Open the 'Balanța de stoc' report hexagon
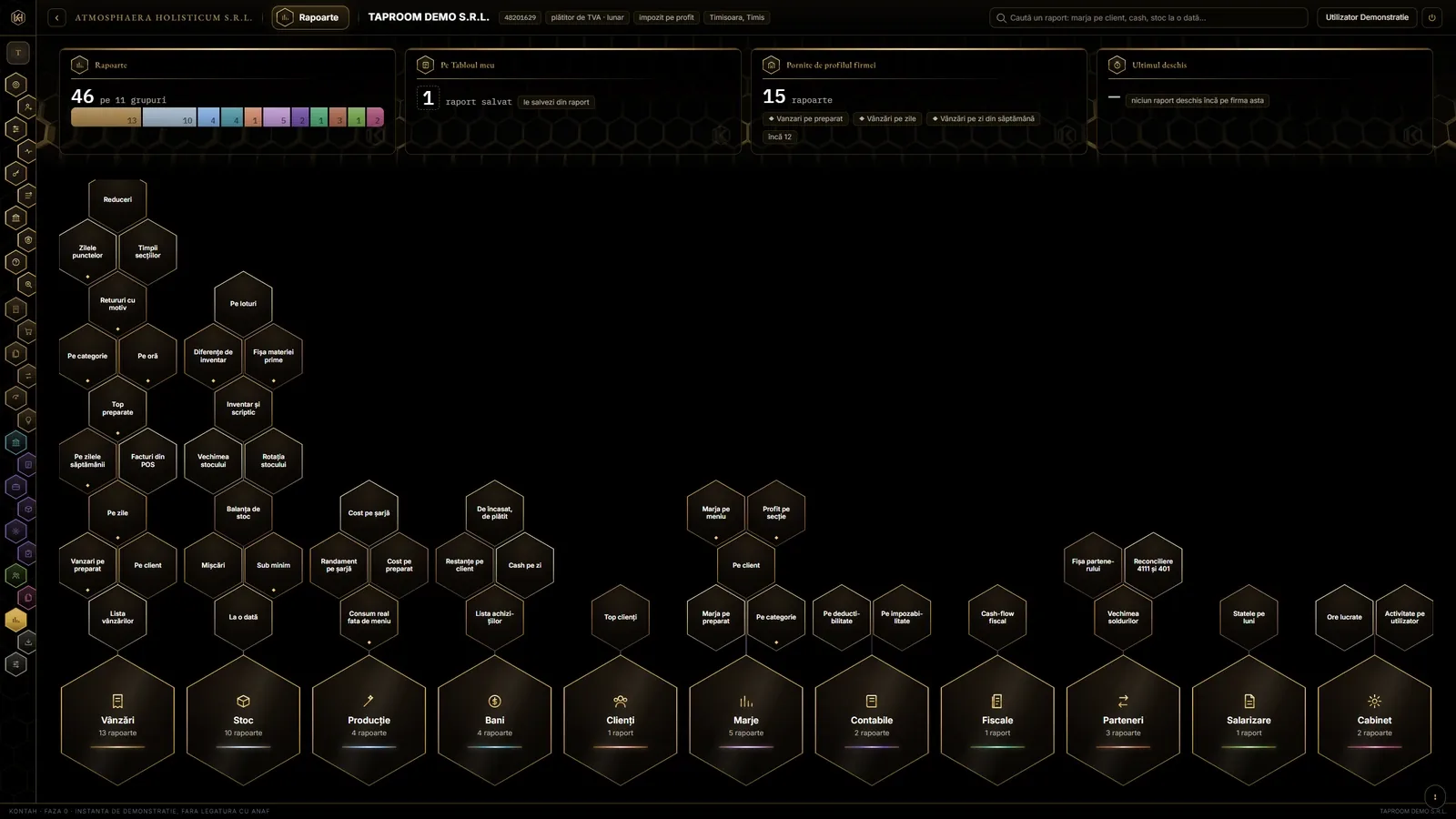Viewport: 1456px width, 819px height. (x=243, y=512)
